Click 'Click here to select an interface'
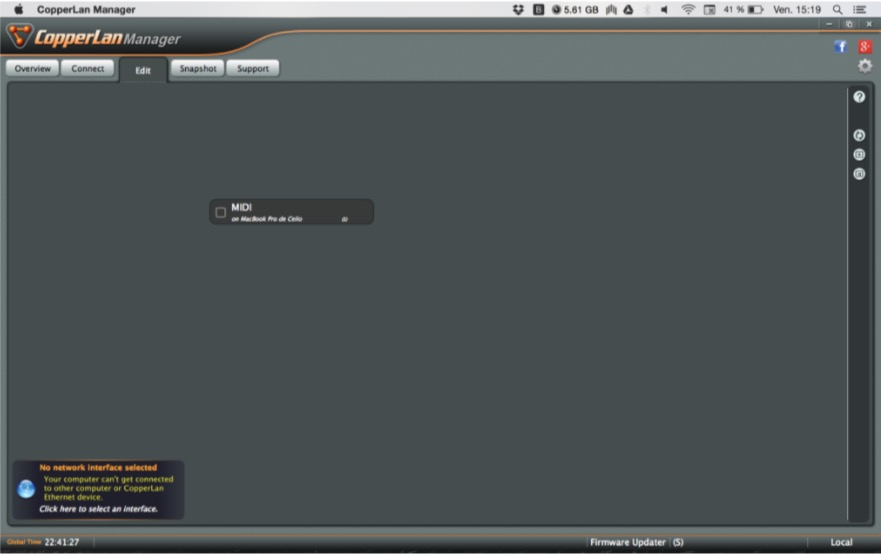881x555 pixels. (x=98, y=509)
